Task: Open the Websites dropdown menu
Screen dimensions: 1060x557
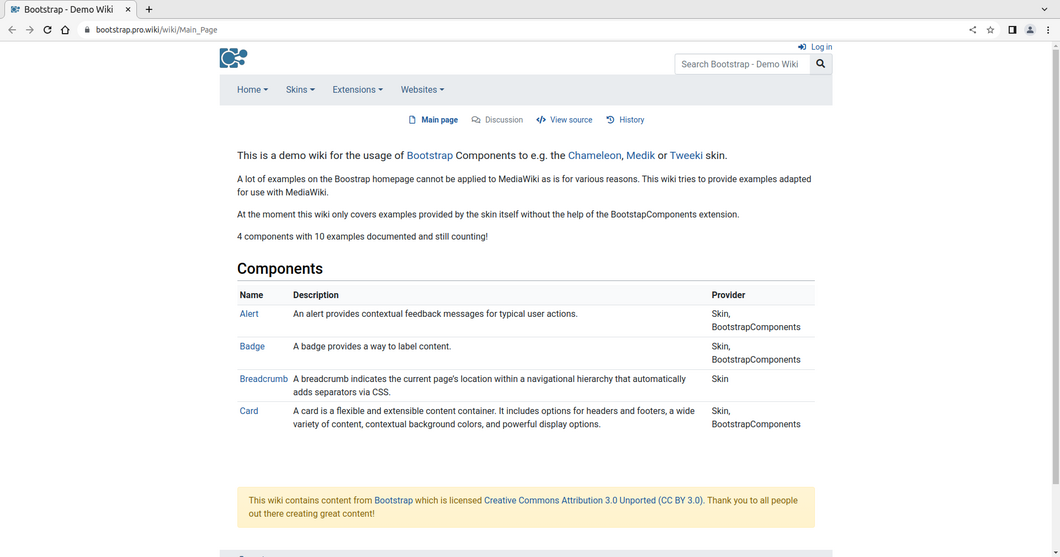Action: point(423,90)
